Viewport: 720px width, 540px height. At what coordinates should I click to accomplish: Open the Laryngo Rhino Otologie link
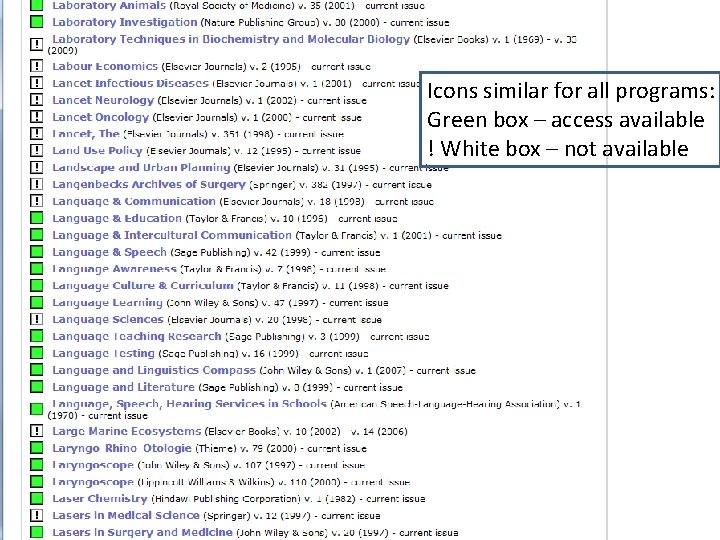click(x=122, y=448)
